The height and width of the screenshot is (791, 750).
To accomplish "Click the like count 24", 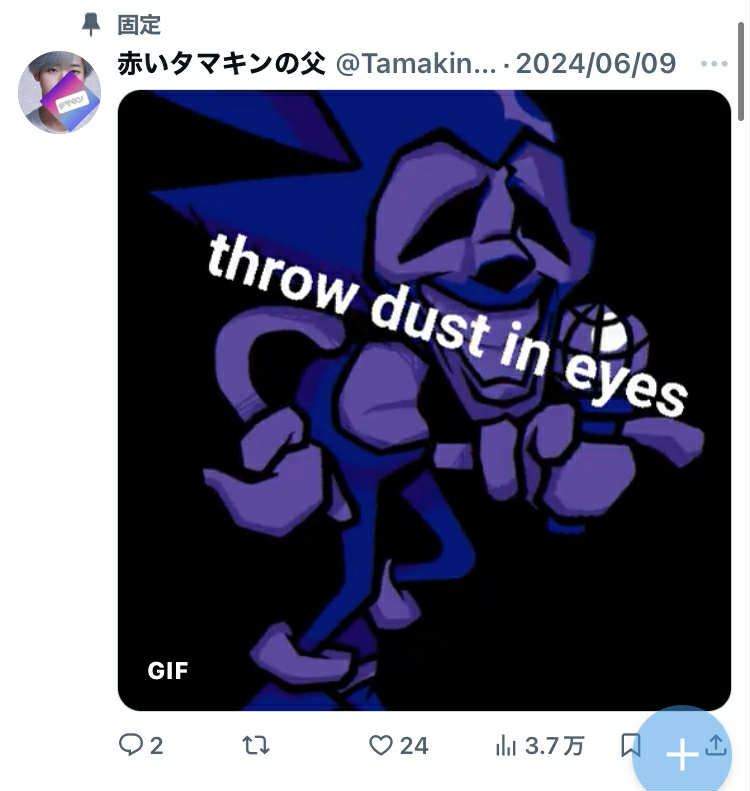I will pyautogui.click(x=414, y=746).
